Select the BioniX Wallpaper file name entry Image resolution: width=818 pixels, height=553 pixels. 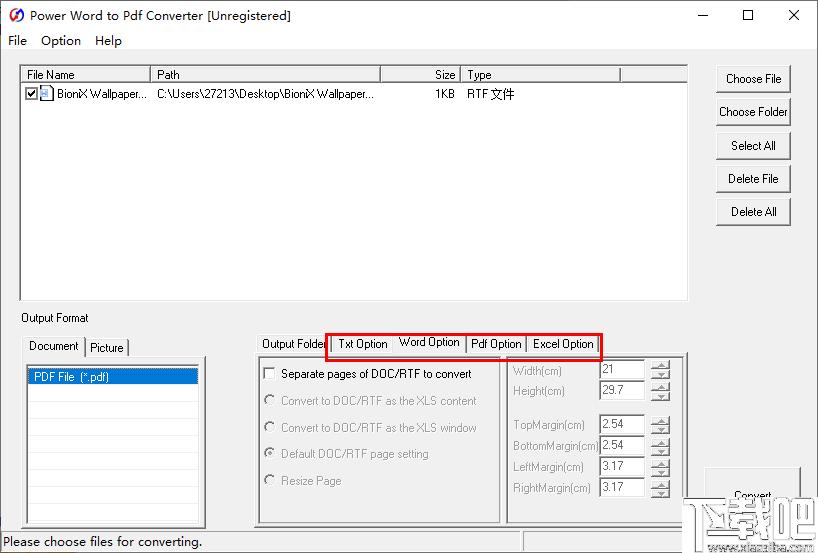tap(102, 94)
